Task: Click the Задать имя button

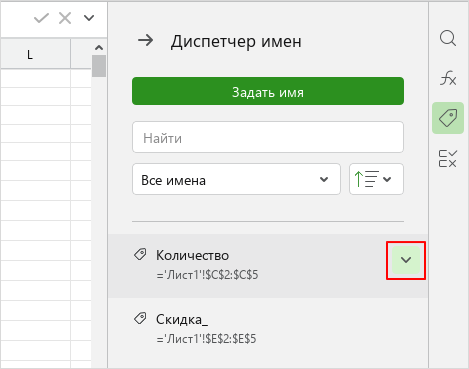Action: [x=268, y=91]
